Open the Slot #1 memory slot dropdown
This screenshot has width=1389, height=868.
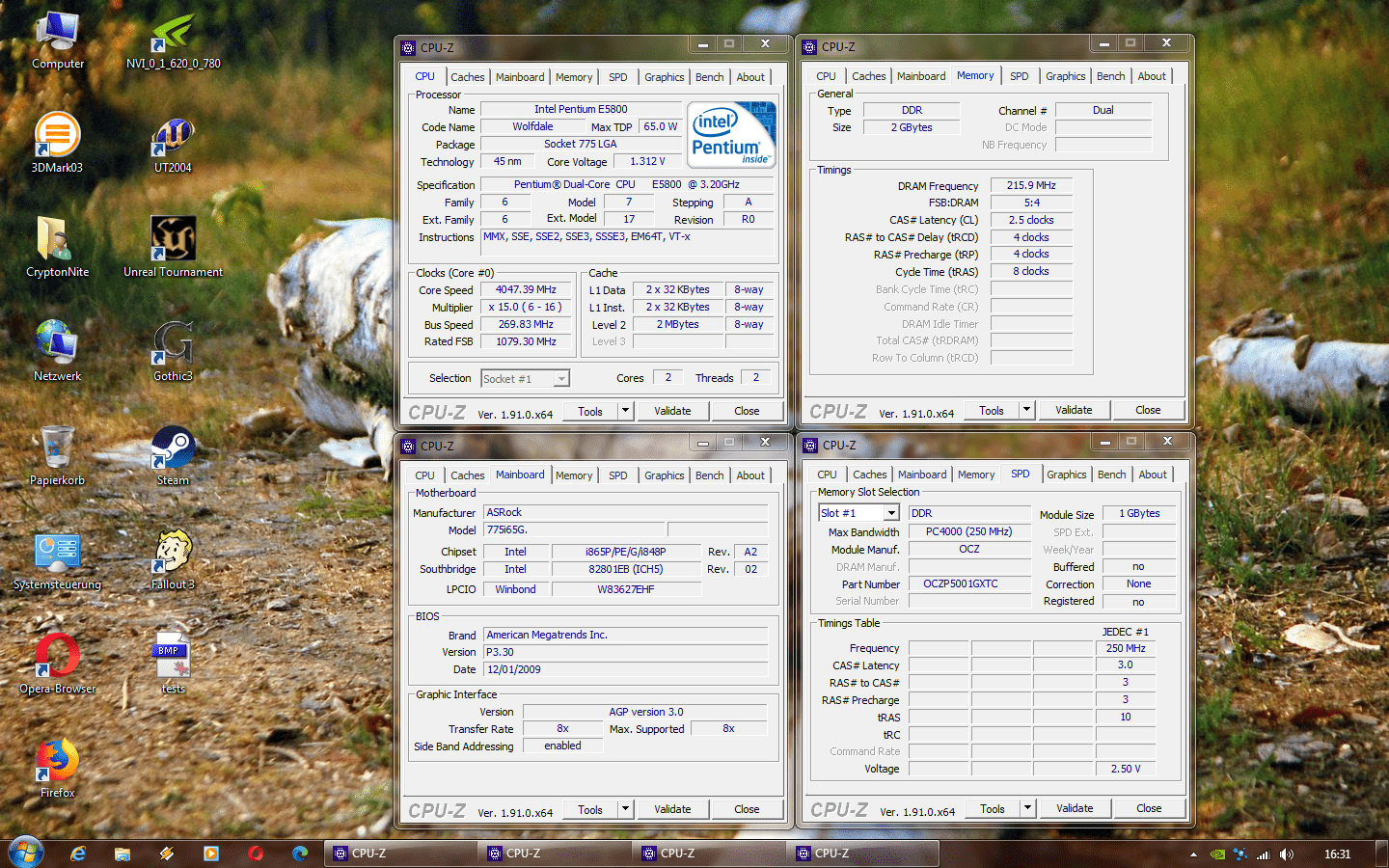[858, 513]
